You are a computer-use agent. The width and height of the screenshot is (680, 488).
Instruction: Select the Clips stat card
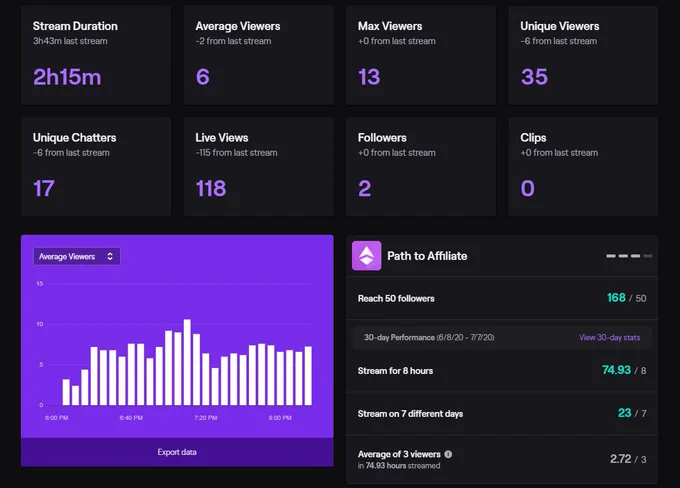[x=583, y=167]
